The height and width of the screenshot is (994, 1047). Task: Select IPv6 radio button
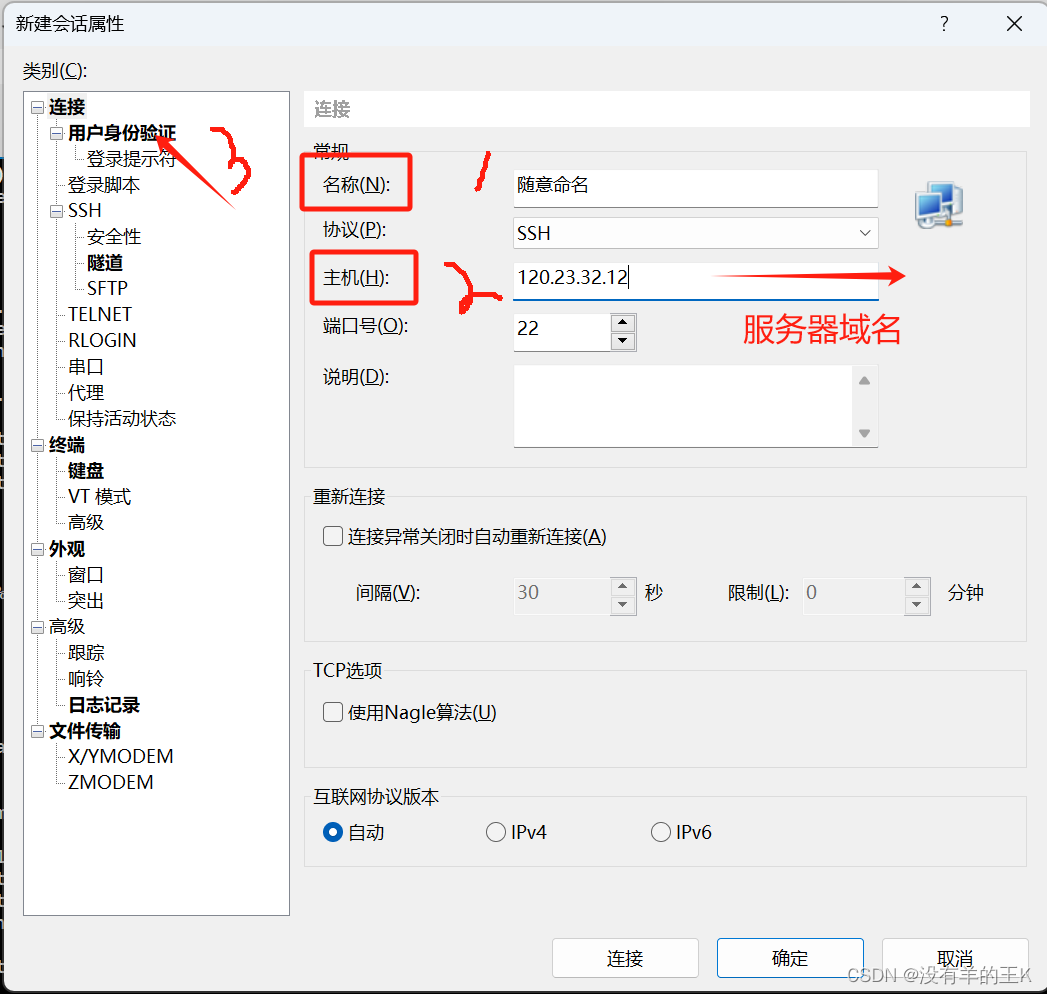pyautogui.click(x=660, y=832)
